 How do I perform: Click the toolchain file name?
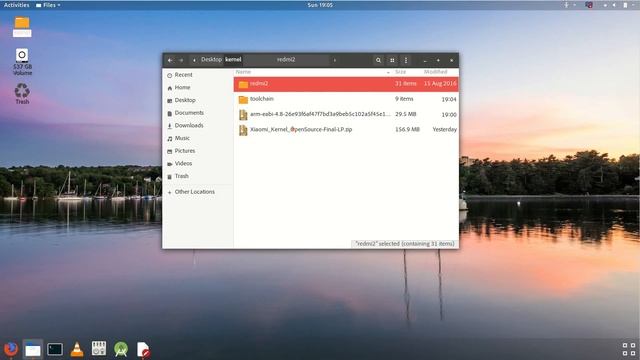[262, 99]
